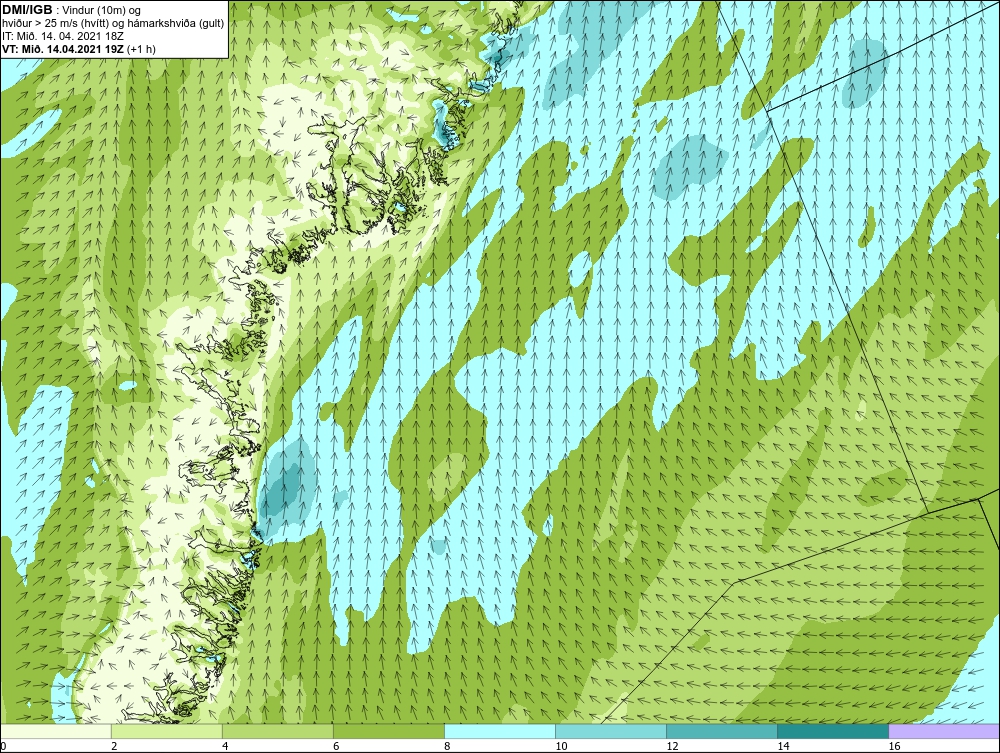Click the 12–14 m/s teal legend swatch
Image resolution: width=1000 pixels, height=753 pixels.
tap(721, 731)
